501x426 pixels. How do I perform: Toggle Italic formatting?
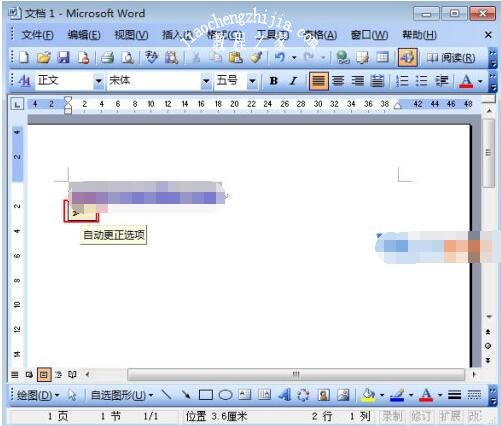pos(293,81)
